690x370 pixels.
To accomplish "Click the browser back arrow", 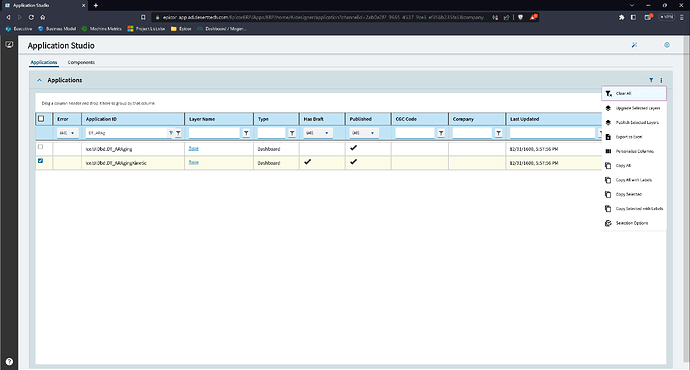I will pos(8,17).
